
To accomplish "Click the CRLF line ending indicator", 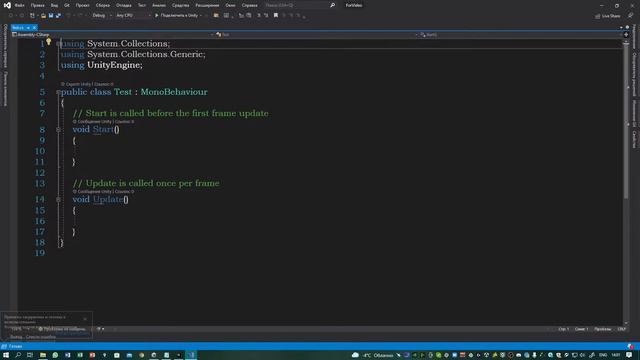I will pos(622,329).
